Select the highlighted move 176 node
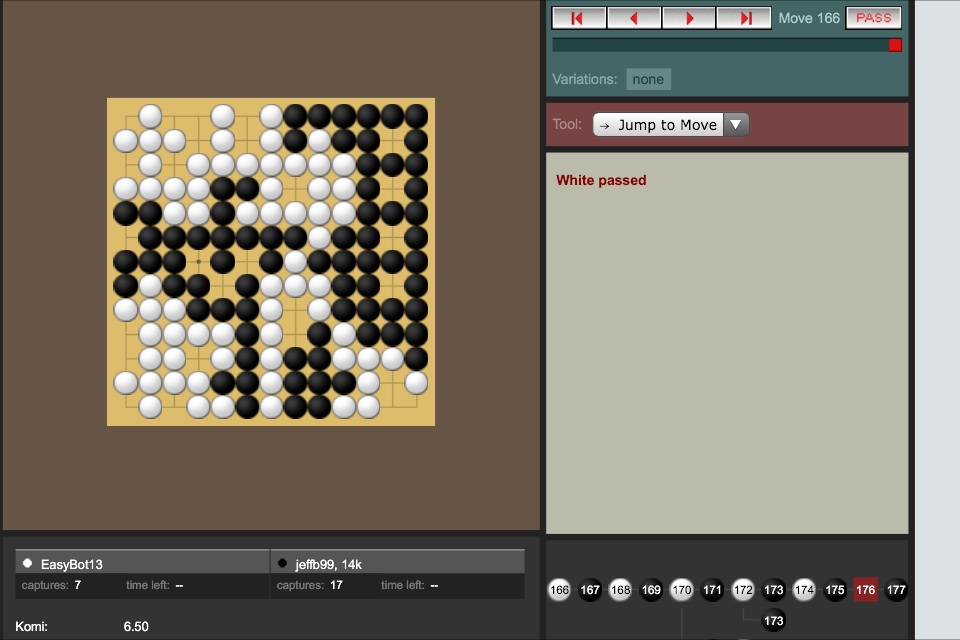The image size is (960, 640). tap(866, 590)
